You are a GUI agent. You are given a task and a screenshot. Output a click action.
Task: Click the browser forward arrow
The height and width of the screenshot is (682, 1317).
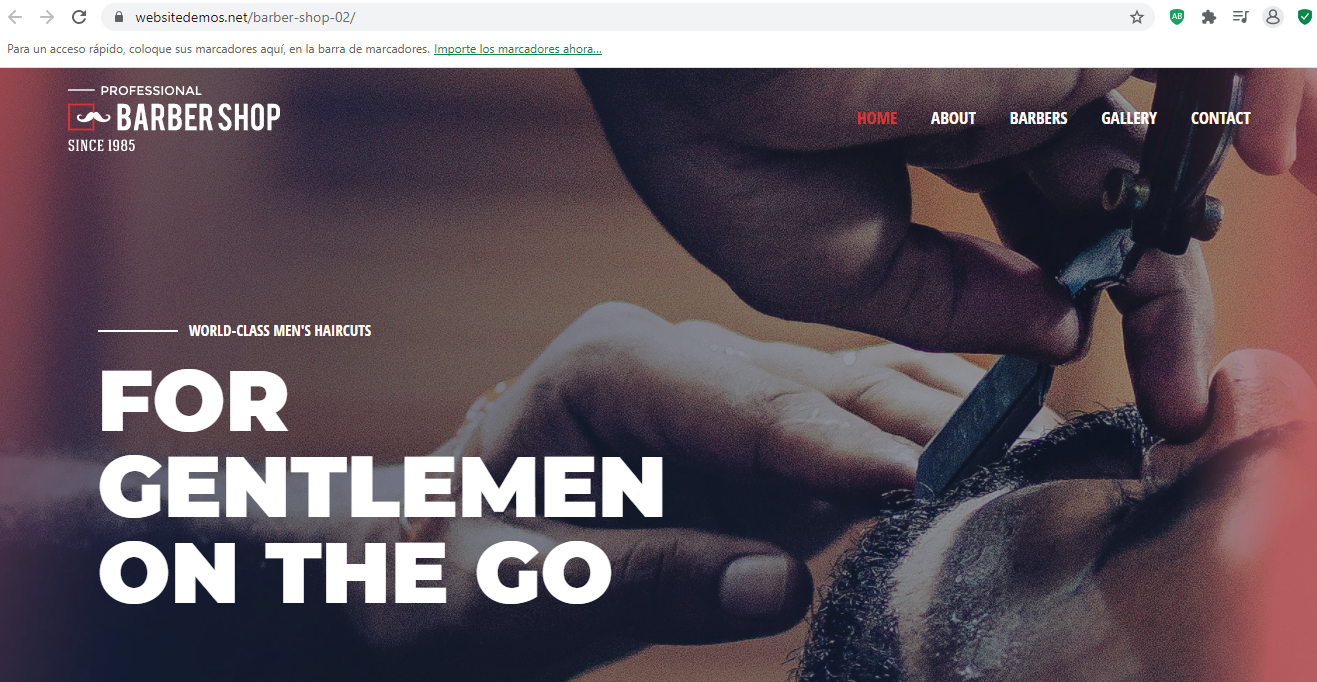[47, 17]
